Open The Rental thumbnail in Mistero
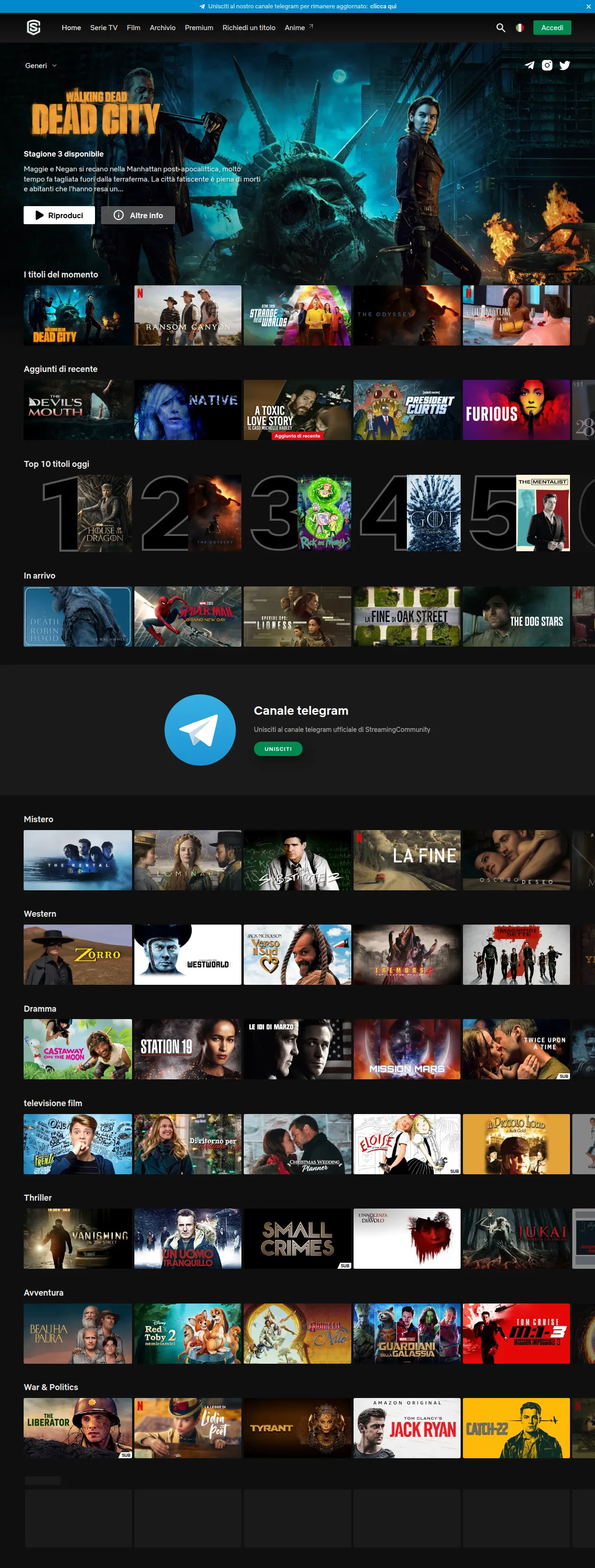This screenshot has height=1568, width=595. click(77, 859)
